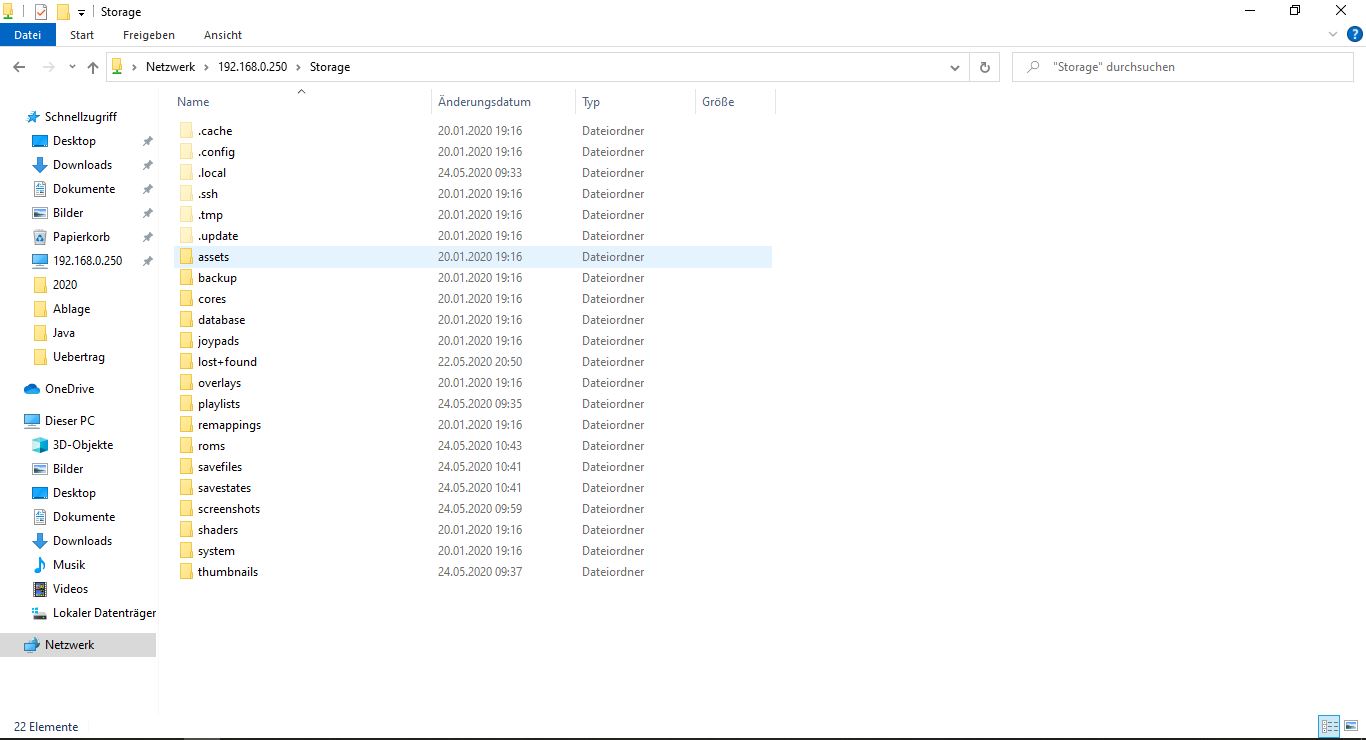Open pinned Desktop under Schnellzugriff
This screenshot has width=1366, height=740.
pyautogui.click(x=74, y=141)
